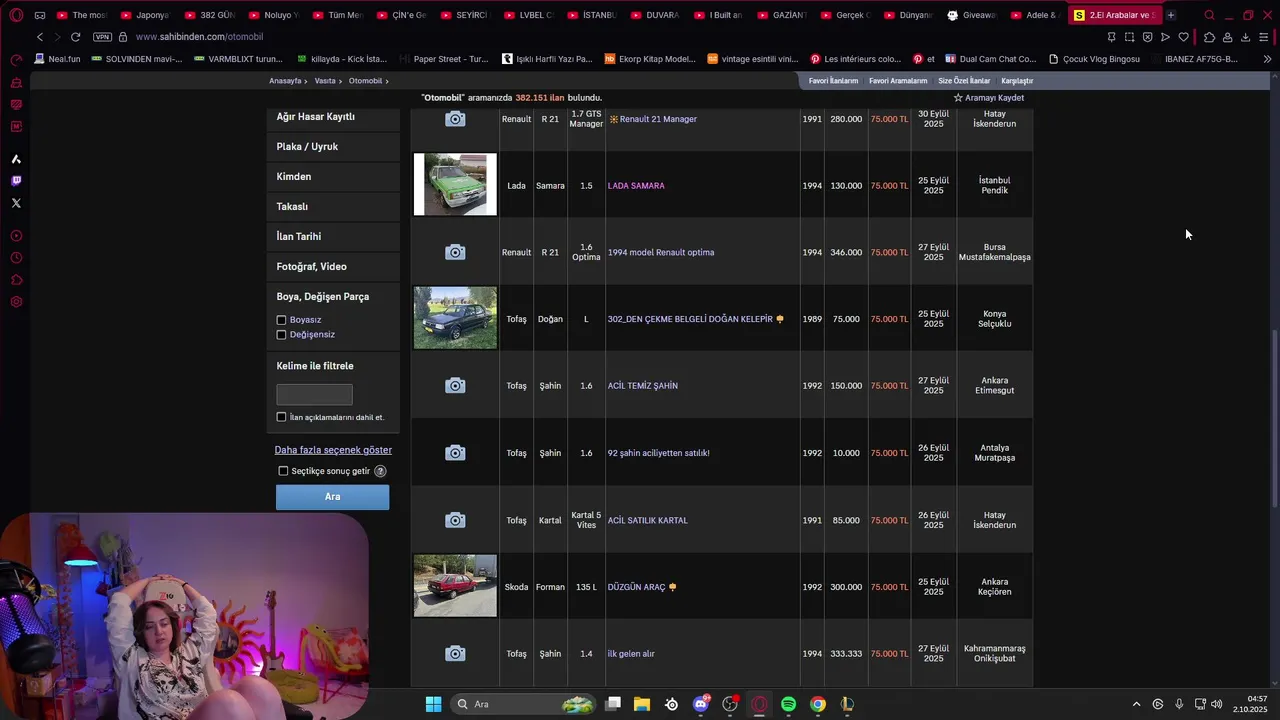Open League of Legends taskbar icon
This screenshot has height=720, width=1280.
coord(847,704)
